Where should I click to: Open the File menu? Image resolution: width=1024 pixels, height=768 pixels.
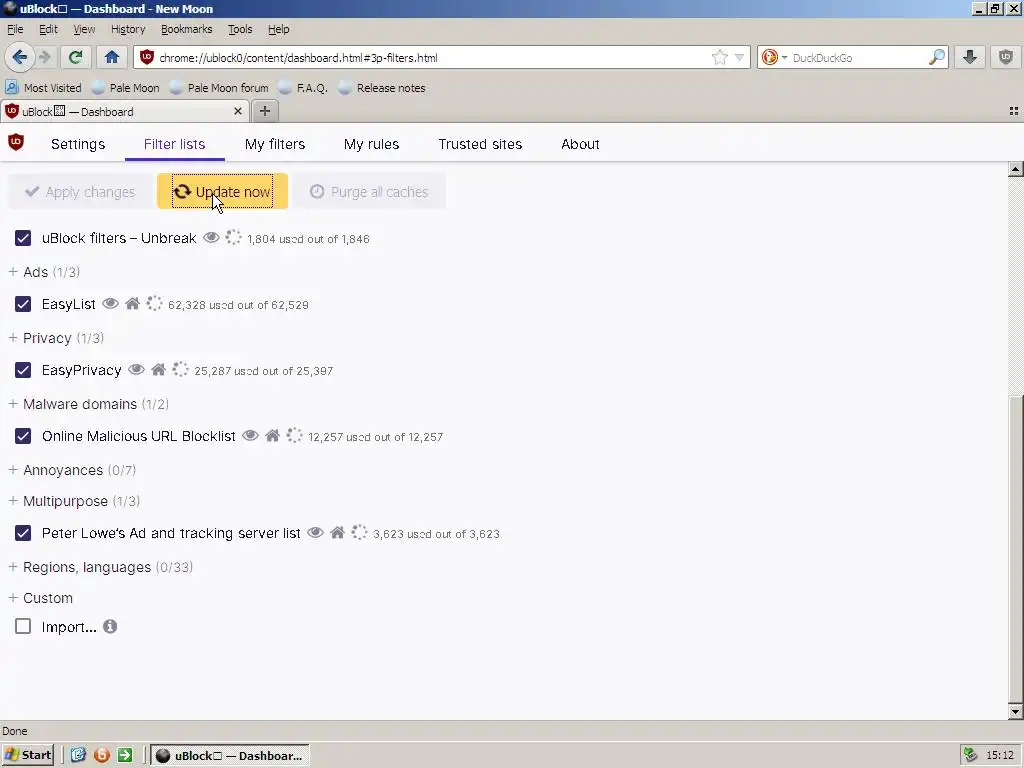[15, 29]
